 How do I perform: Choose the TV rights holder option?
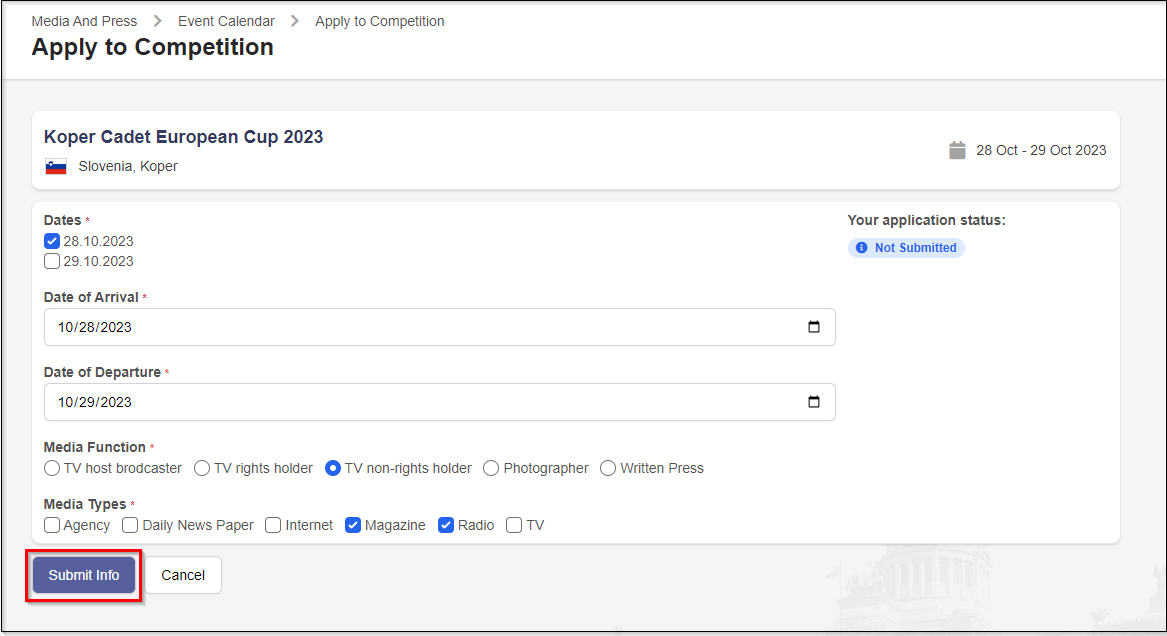[x=202, y=468]
